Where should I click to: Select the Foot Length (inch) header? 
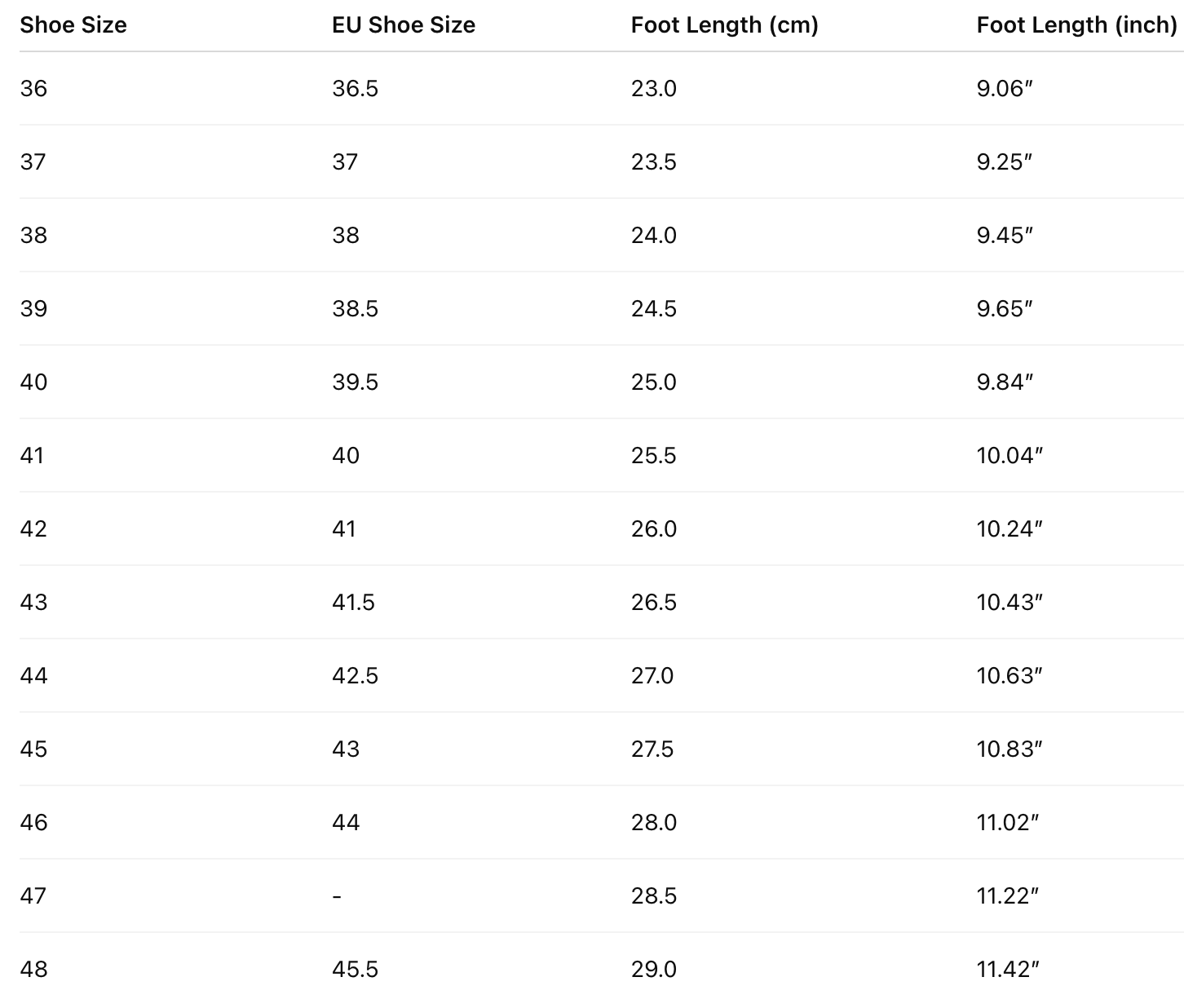(x=1076, y=25)
